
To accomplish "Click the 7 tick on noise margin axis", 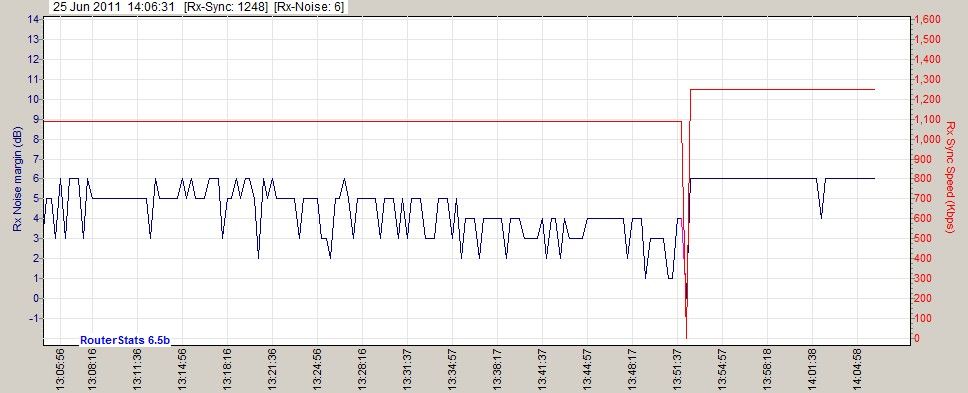I will (36, 159).
